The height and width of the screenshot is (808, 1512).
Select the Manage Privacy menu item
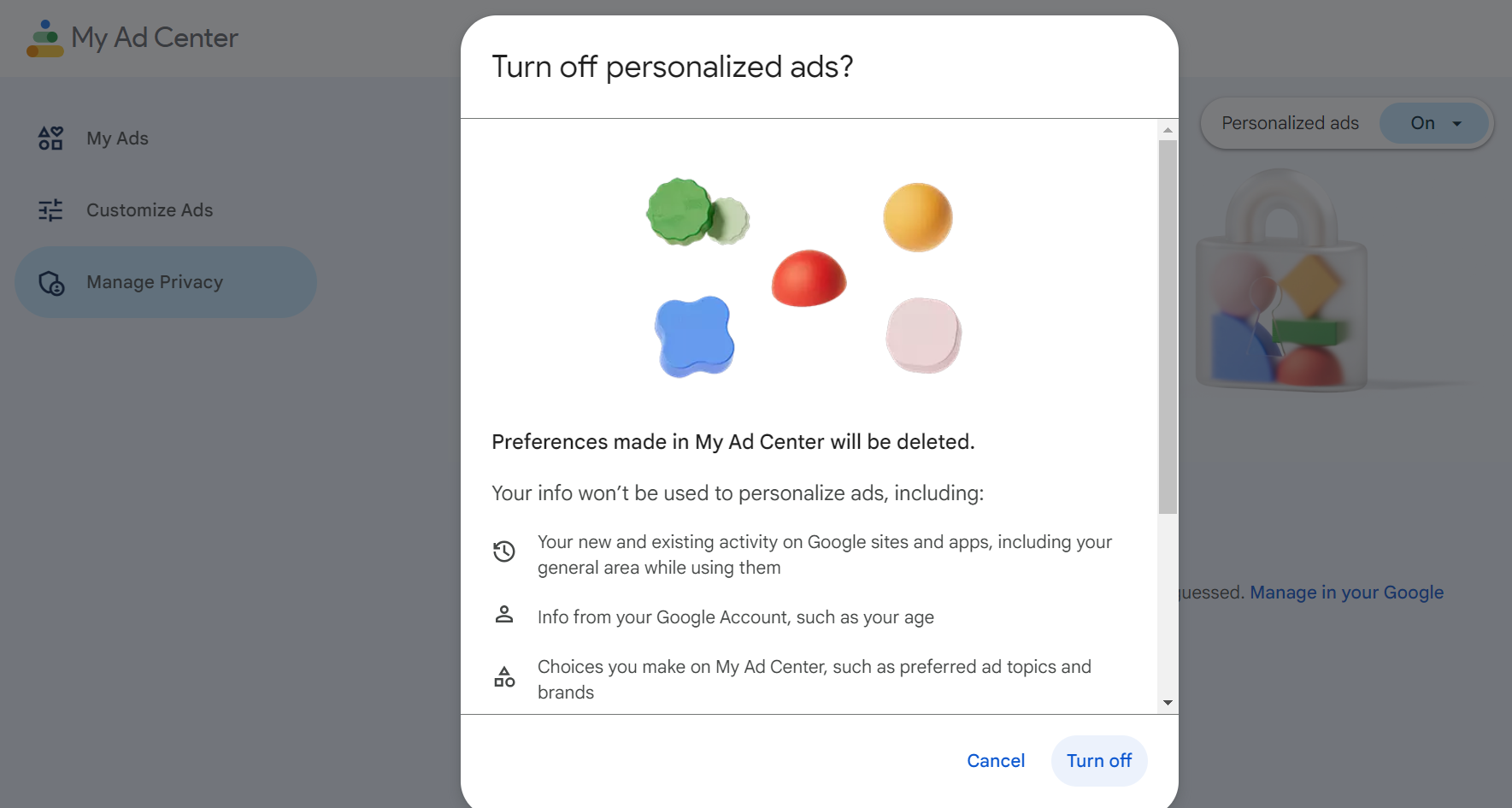click(x=166, y=282)
